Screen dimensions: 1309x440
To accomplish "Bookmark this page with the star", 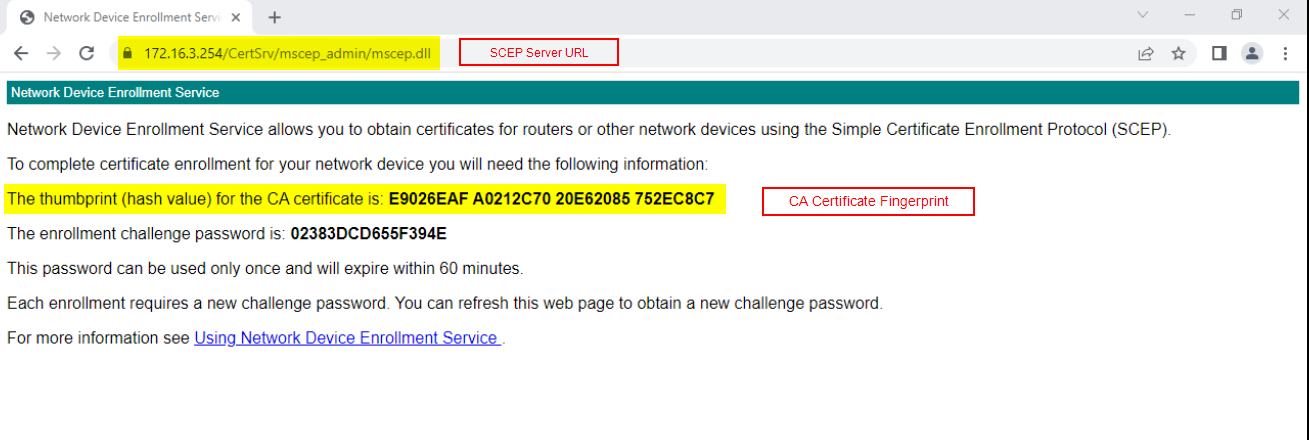I will click(x=1179, y=54).
